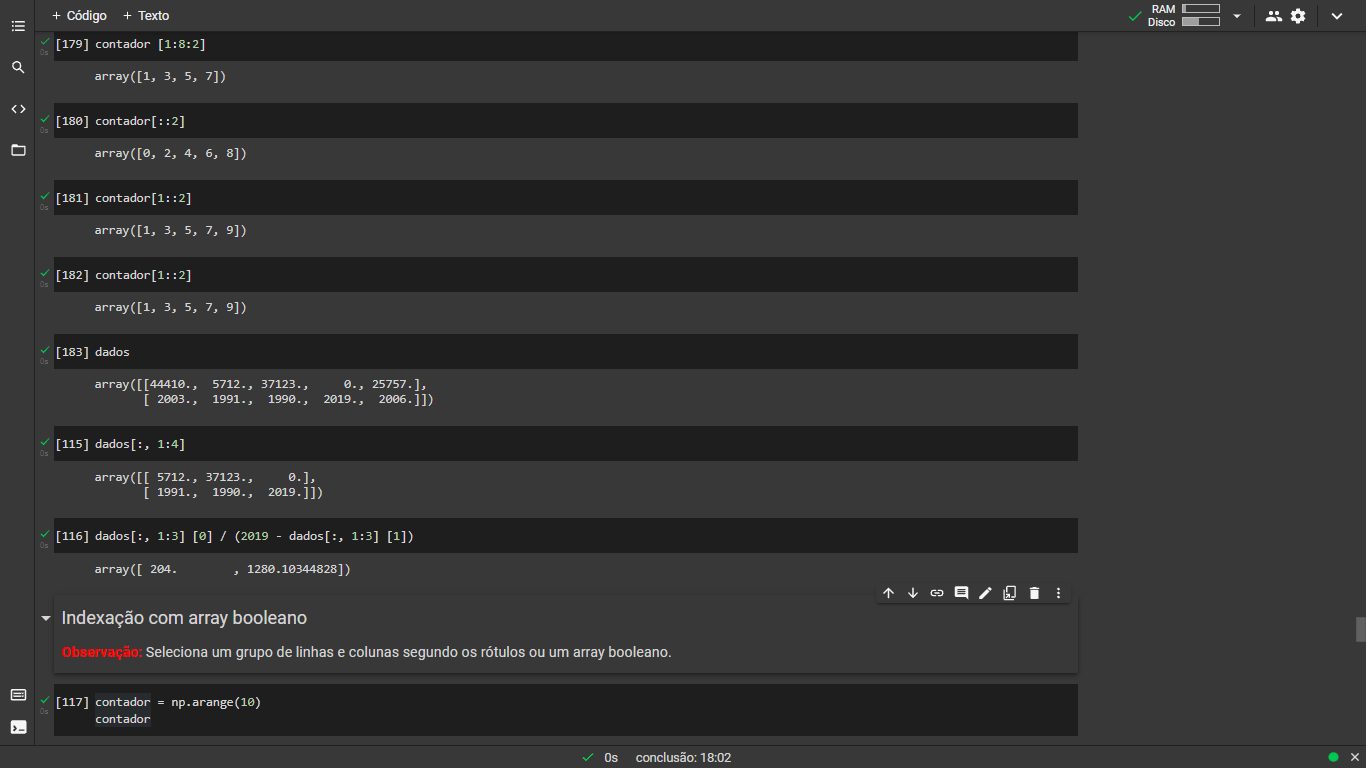Screen dimensions: 1366x768
Task: Open notebook settings gear
Action: [x=1298, y=16]
